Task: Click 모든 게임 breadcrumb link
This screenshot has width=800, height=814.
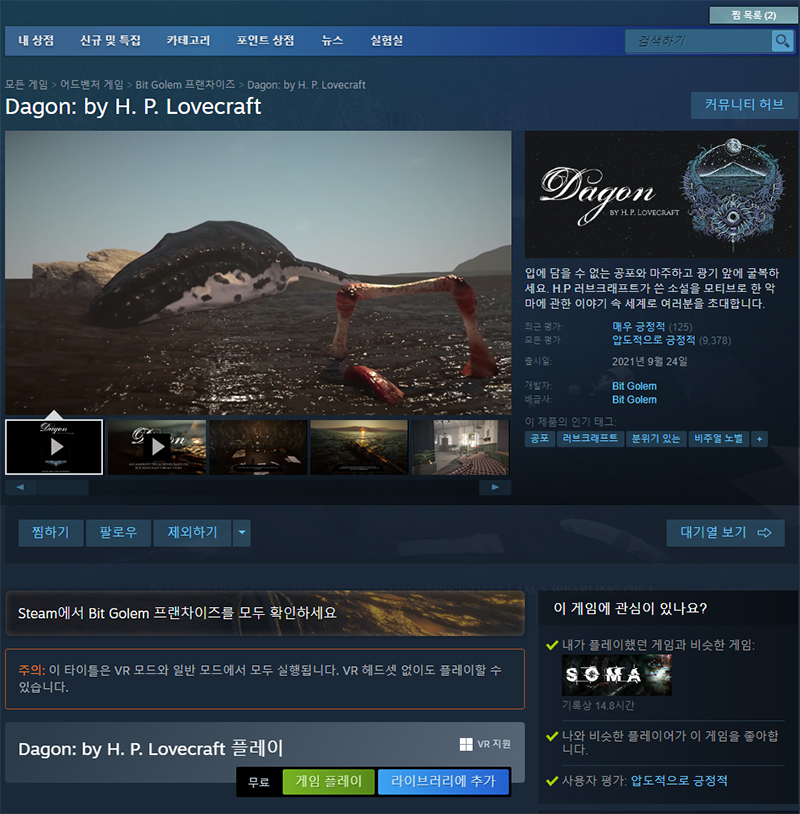Action: tap(26, 85)
